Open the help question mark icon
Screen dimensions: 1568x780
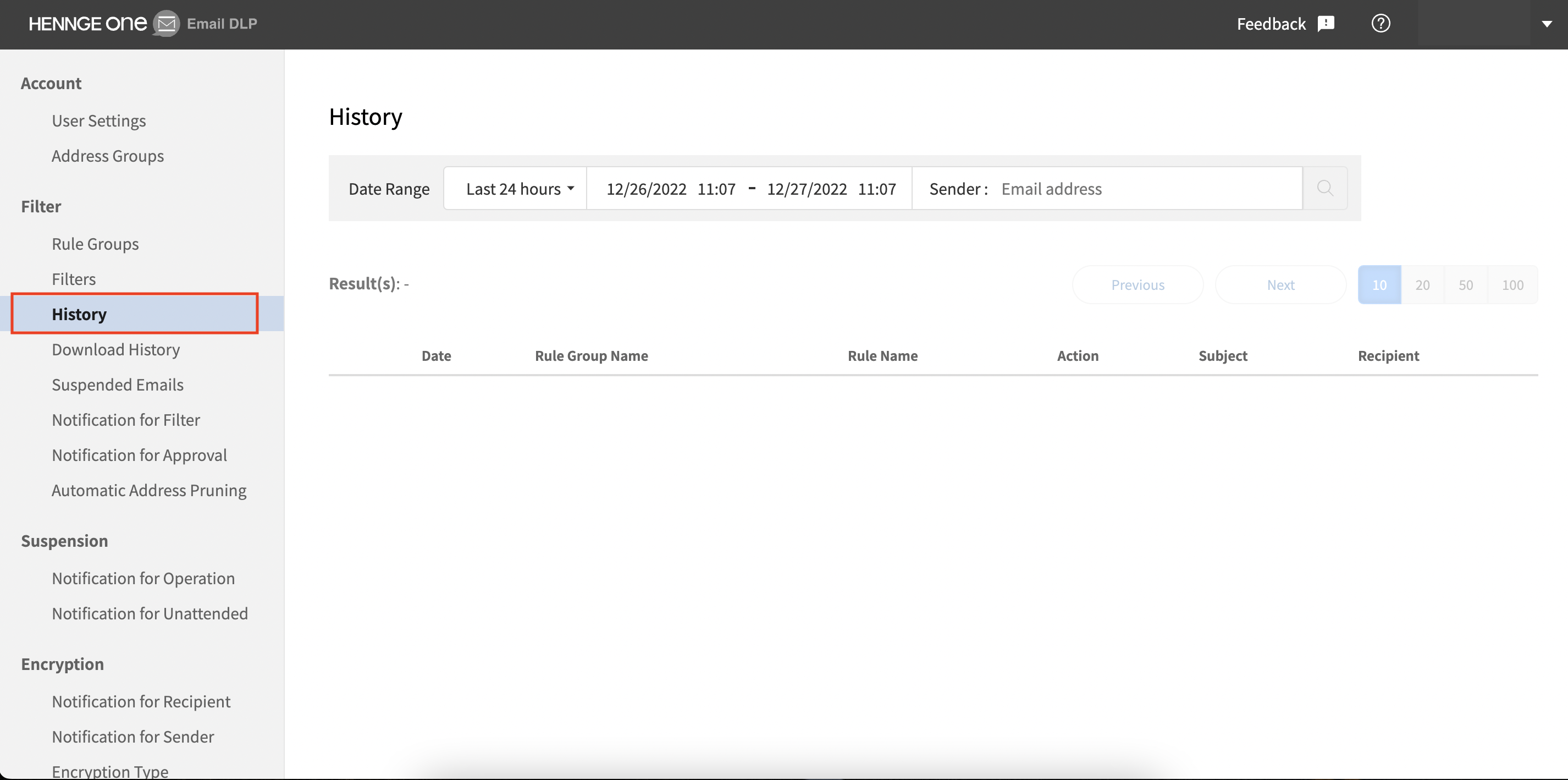[x=1381, y=24]
